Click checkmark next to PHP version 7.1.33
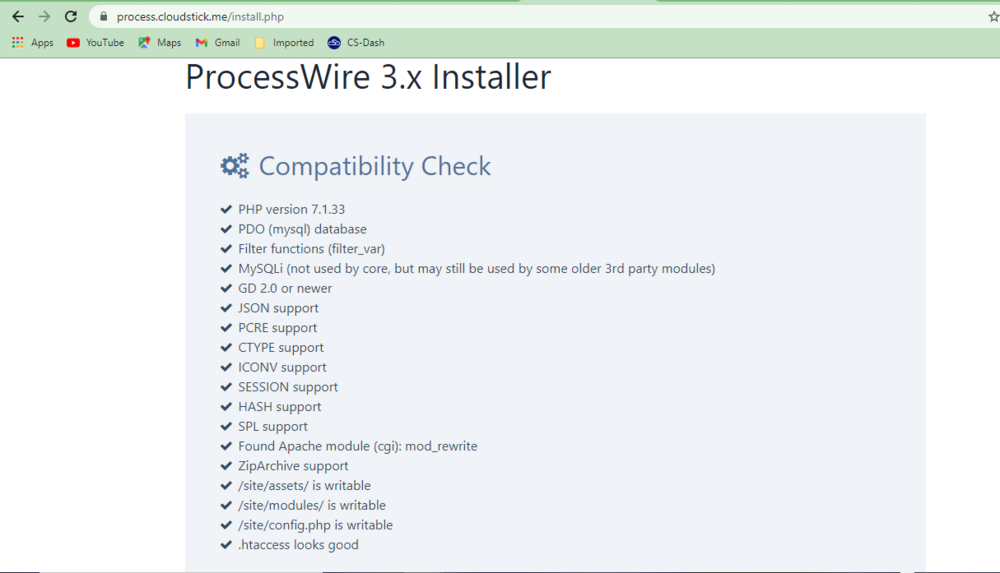The height and width of the screenshot is (573, 1000). point(226,209)
